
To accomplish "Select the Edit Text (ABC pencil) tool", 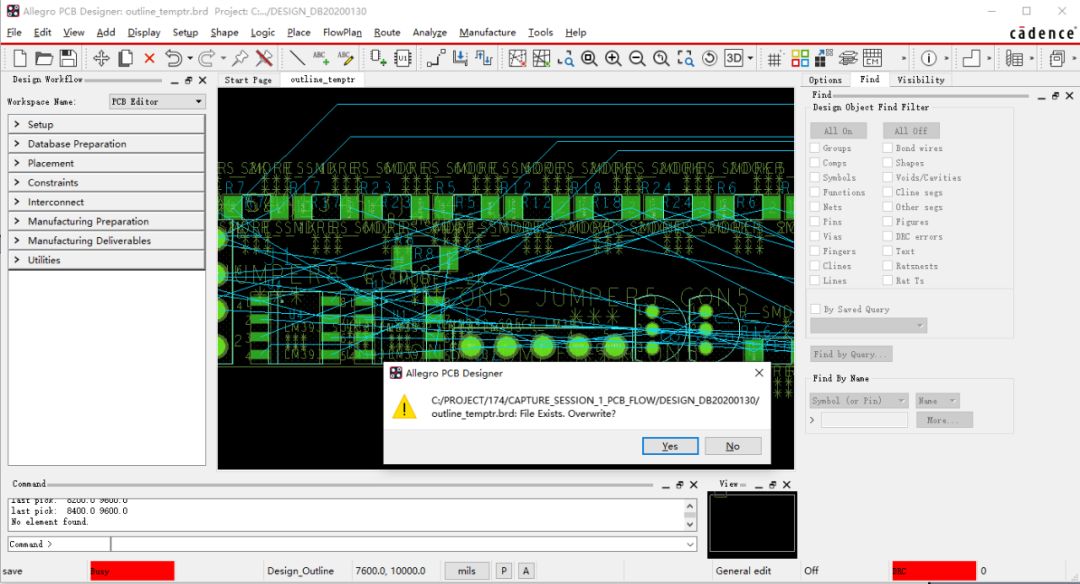I will click(x=345, y=59).
